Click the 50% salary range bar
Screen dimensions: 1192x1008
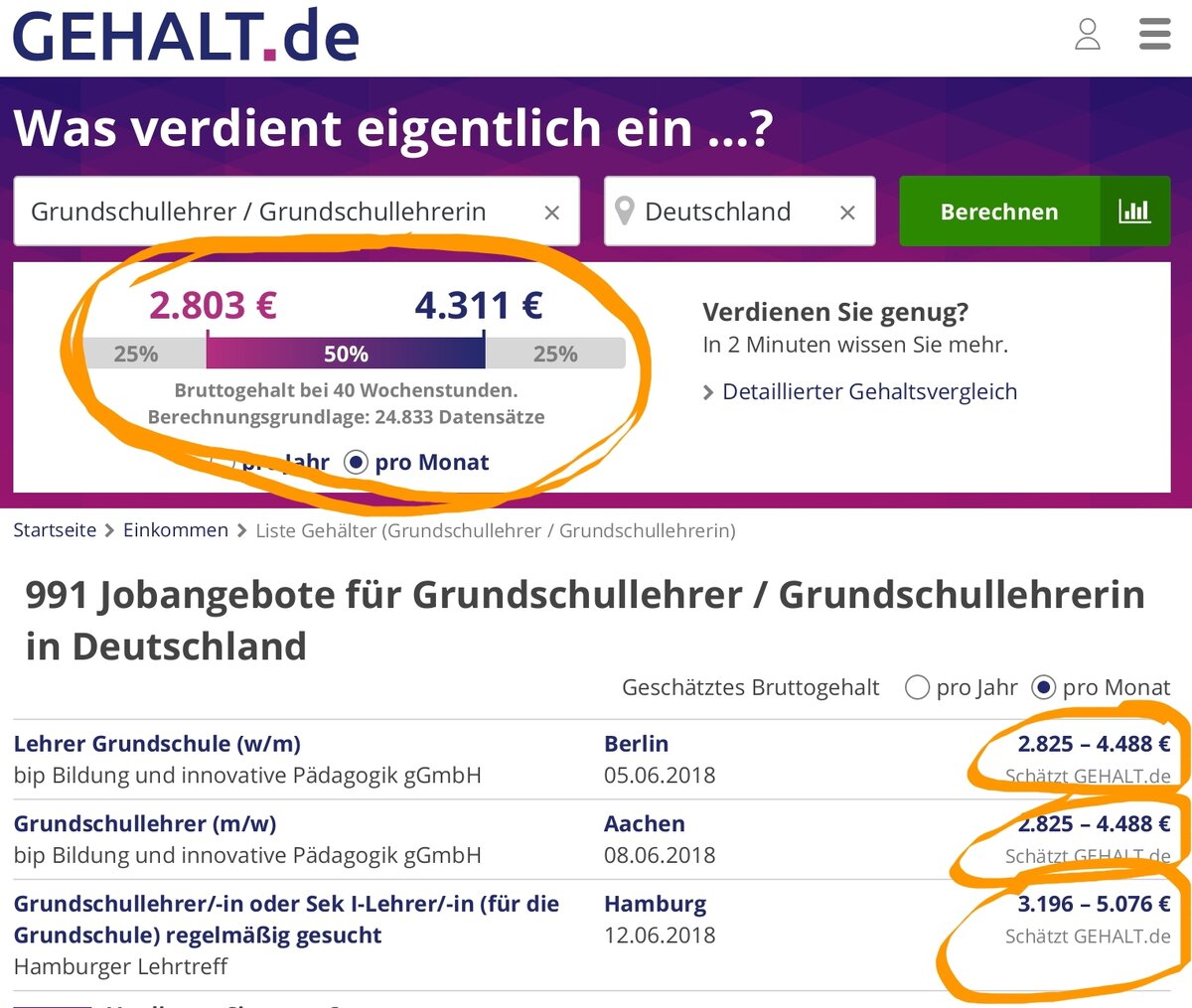click(346, 354)
